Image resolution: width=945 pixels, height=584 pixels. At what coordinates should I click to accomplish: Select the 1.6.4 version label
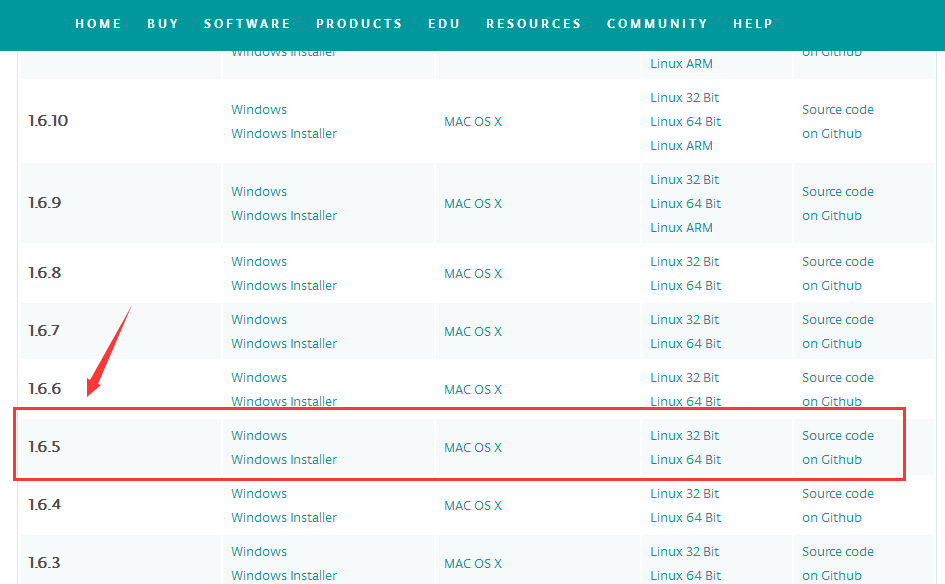point(45,504)
